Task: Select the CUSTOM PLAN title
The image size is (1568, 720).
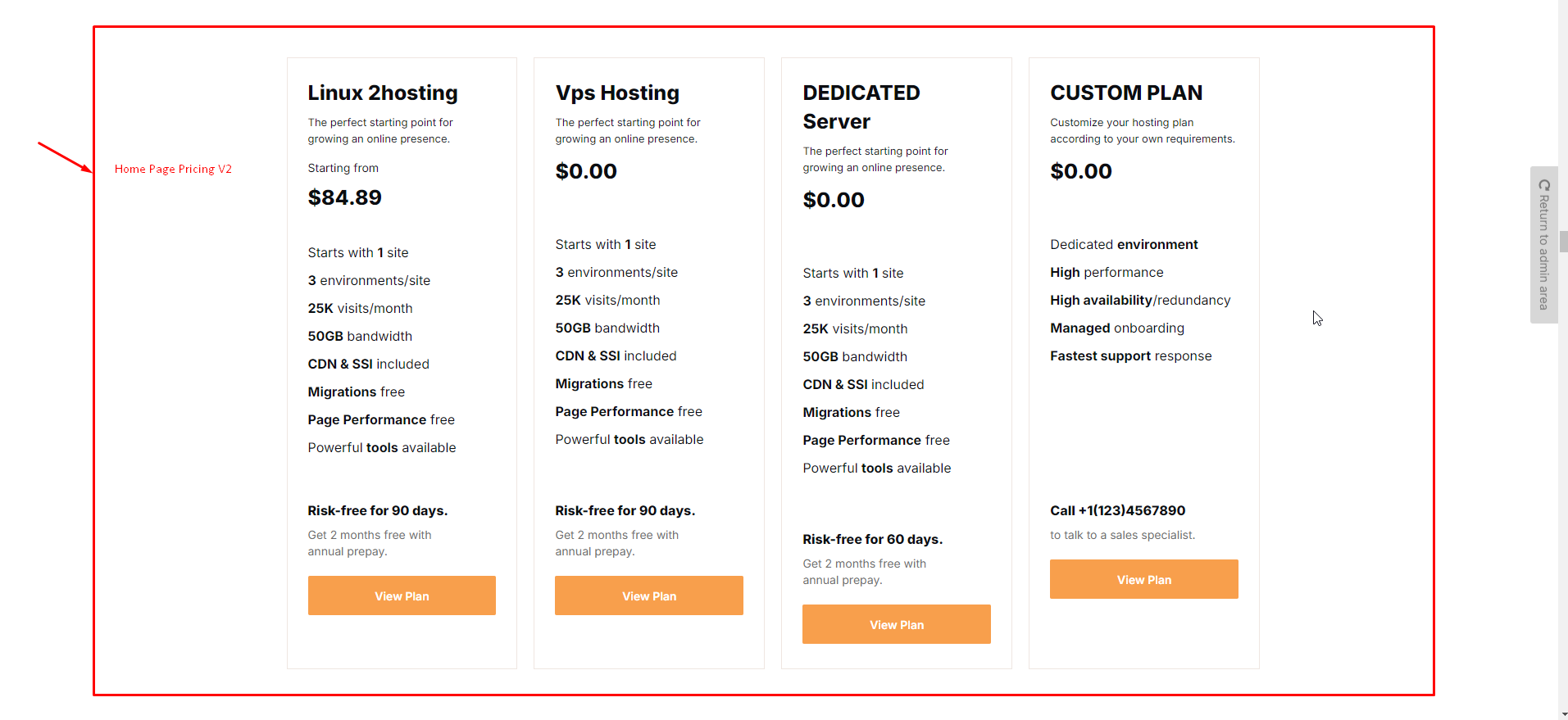Action: 1126,93
